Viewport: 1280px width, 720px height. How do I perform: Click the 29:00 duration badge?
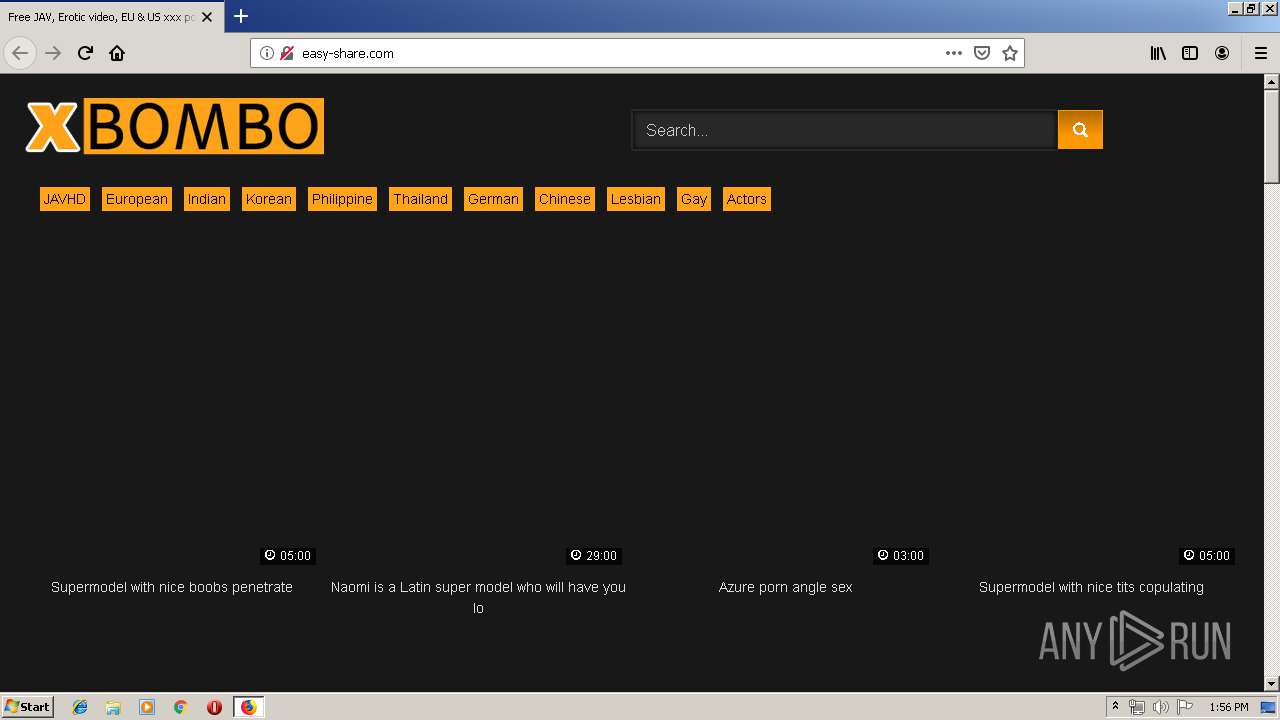pos(594,555)
